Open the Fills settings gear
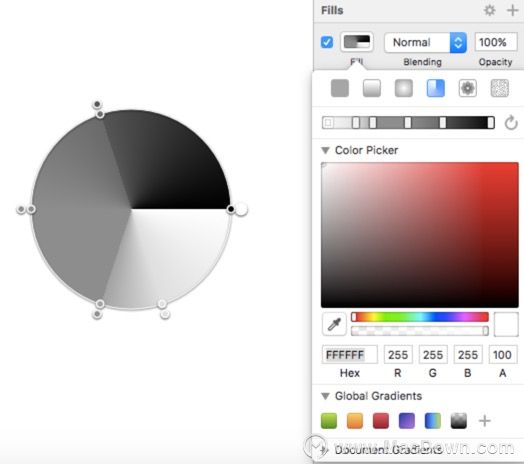 490,10
